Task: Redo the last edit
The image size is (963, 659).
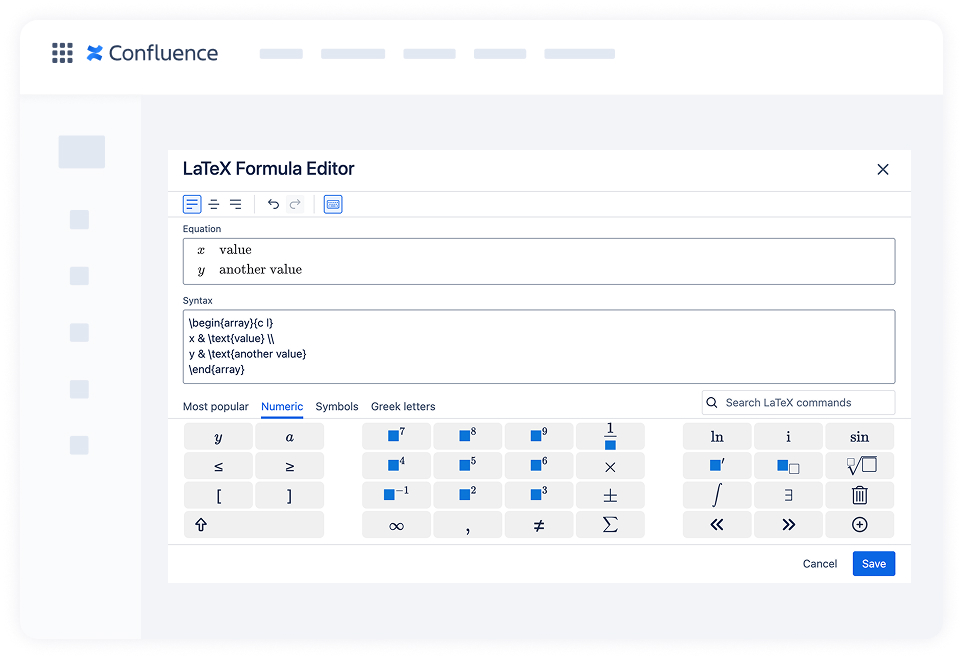Action: [x=295, y=205]
